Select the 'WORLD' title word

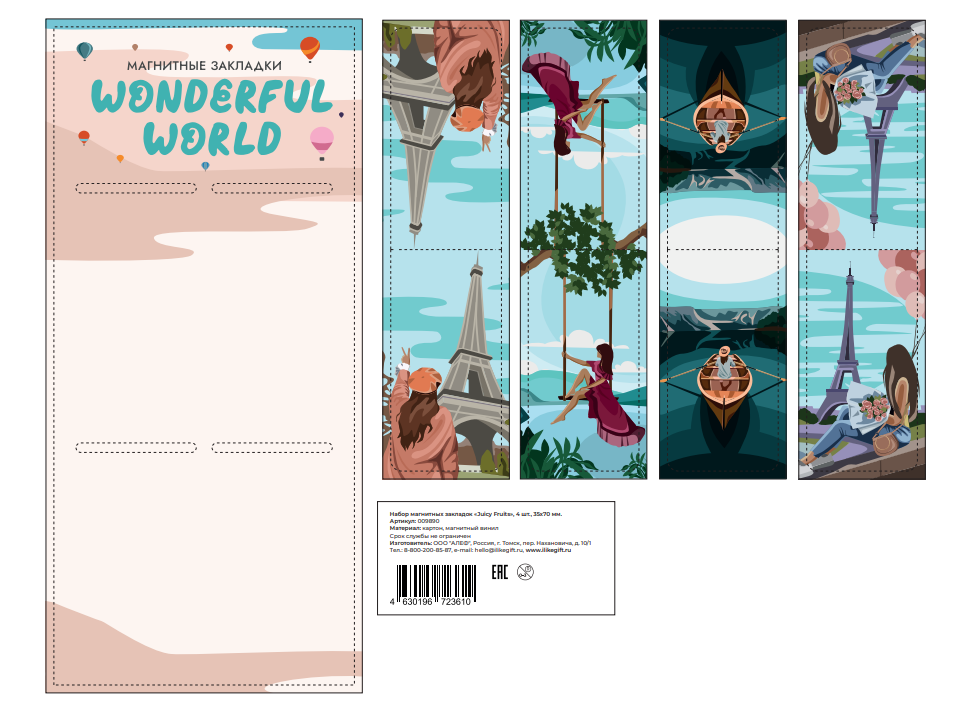212,138
